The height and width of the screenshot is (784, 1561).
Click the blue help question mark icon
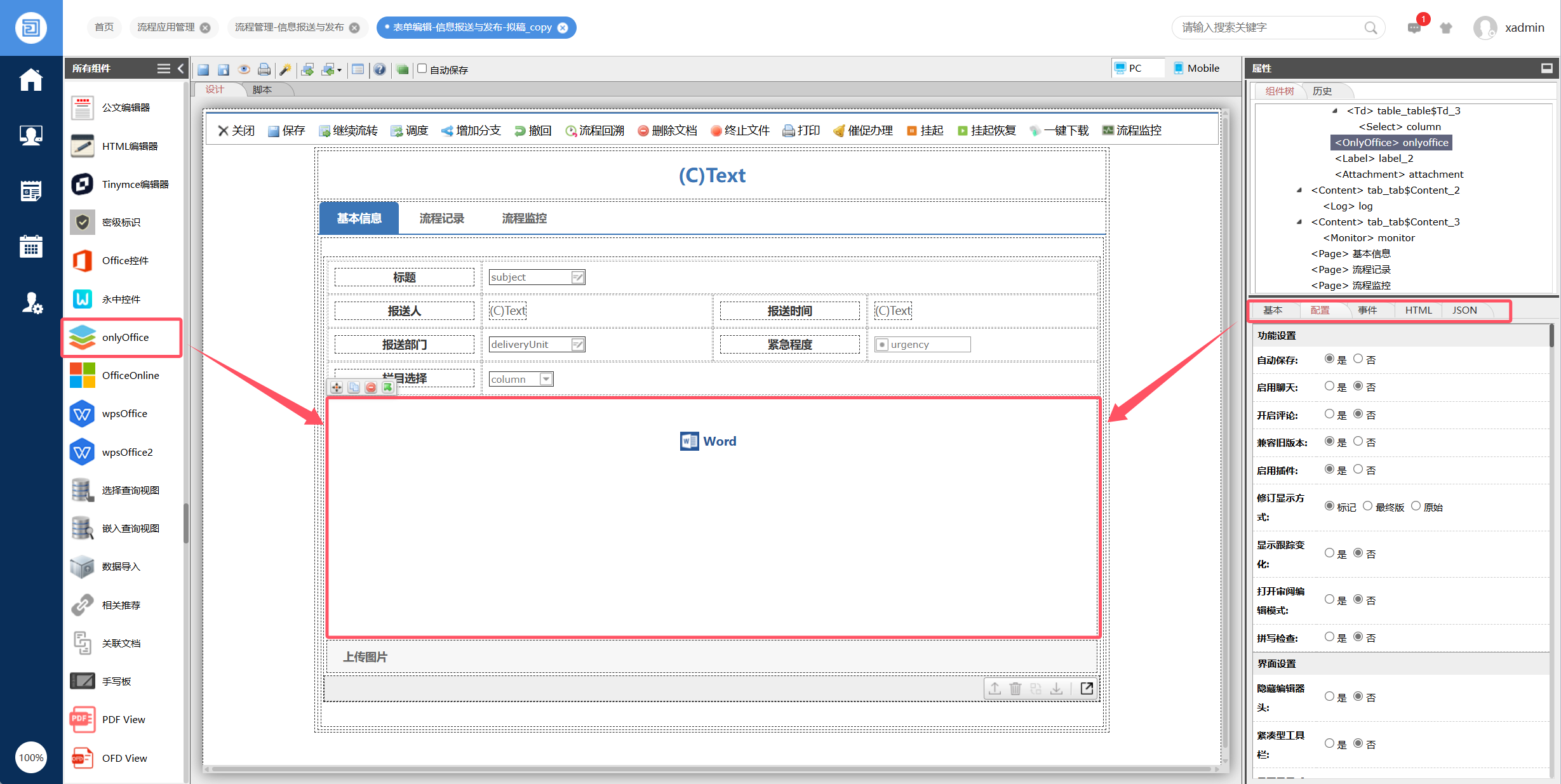379,69
